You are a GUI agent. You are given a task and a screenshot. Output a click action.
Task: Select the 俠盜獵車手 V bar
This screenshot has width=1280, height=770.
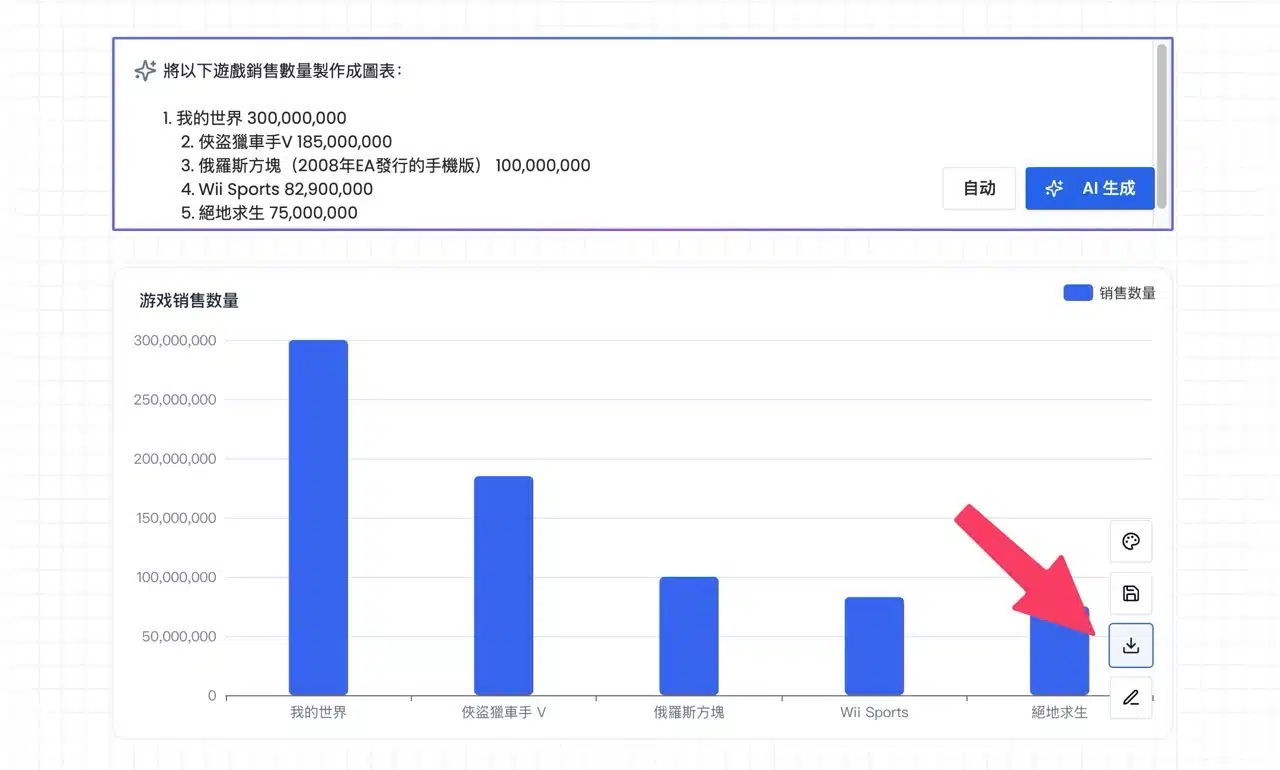click(x=503, y=585)
